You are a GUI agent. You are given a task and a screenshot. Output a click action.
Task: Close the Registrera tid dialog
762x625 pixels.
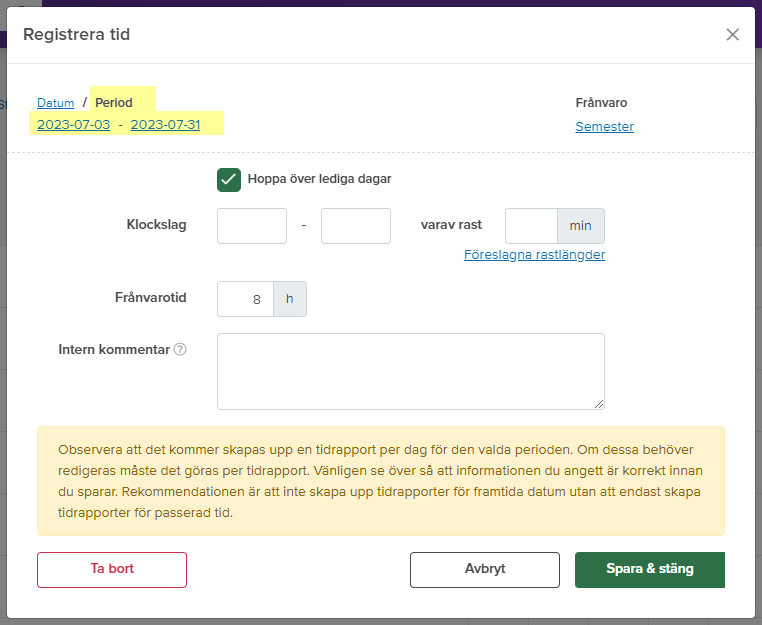(x=732, y=35)
